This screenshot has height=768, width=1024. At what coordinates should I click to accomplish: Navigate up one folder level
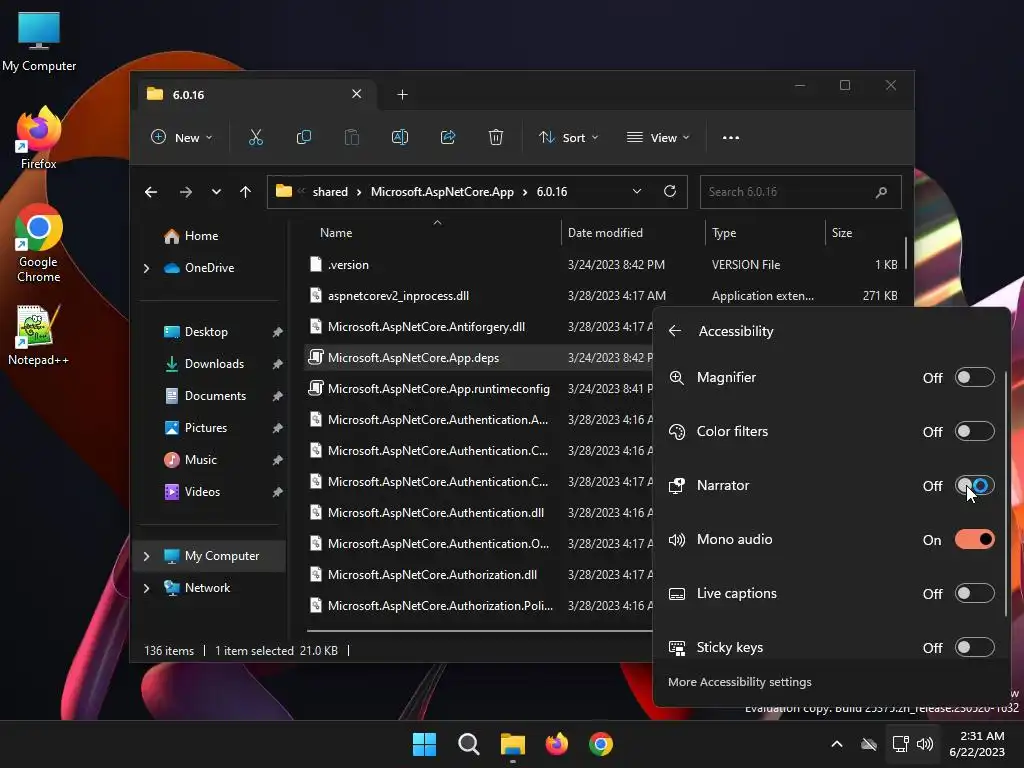point(246,192)
